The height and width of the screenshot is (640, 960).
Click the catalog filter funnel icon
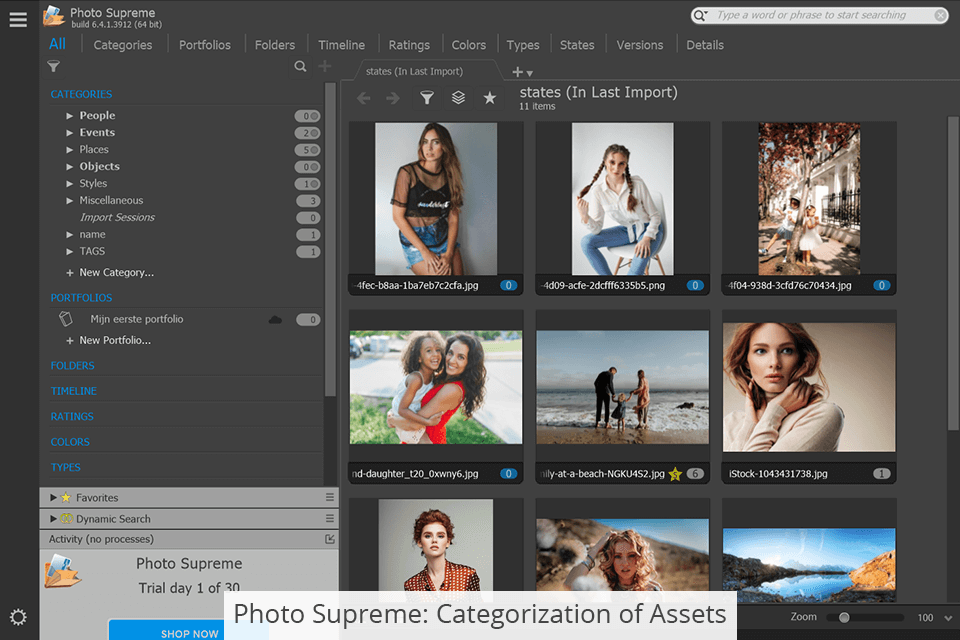coord(54,67)
